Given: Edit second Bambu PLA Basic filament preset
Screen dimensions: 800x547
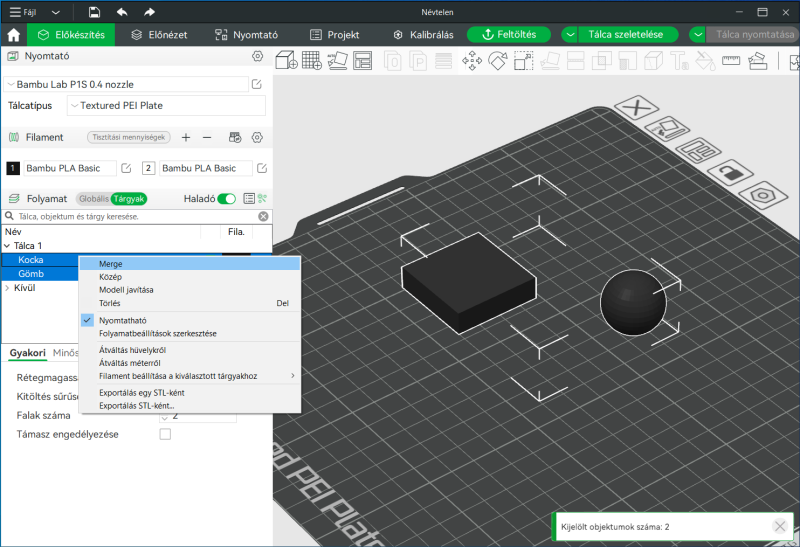Looking at the screenshot, I should tap(262, 168).
